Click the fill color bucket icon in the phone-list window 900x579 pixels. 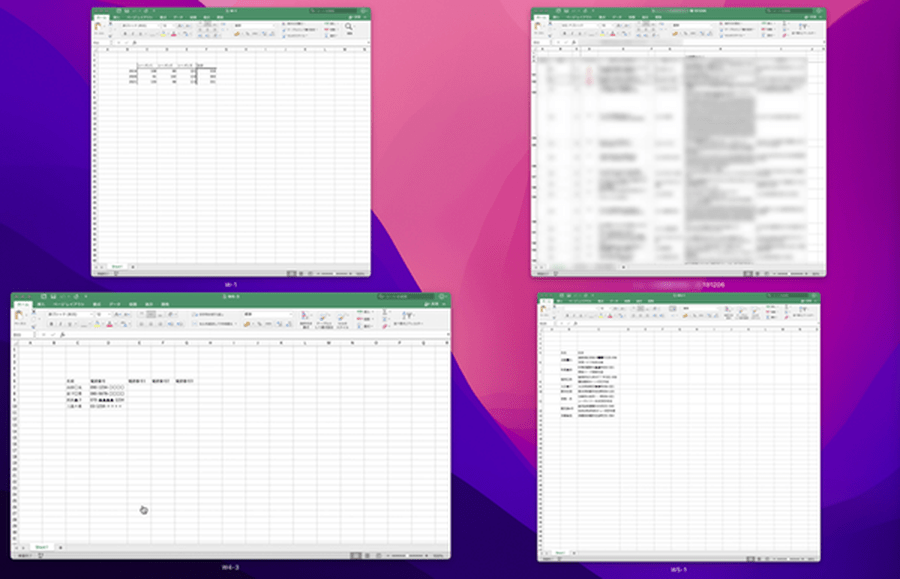click(x=97, y=324)
